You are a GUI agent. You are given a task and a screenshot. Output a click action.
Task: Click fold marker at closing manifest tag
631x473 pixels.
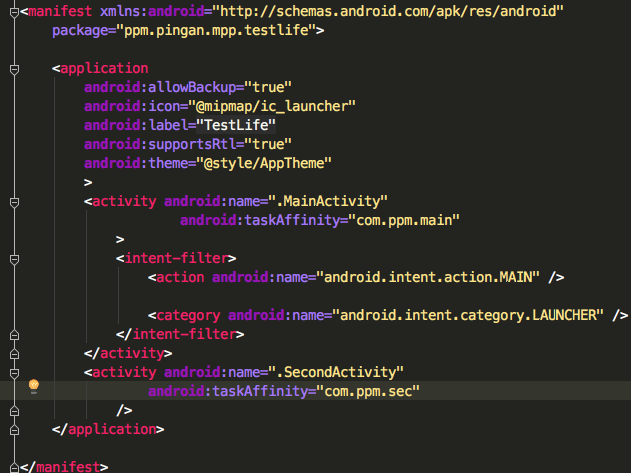[14, 468]
